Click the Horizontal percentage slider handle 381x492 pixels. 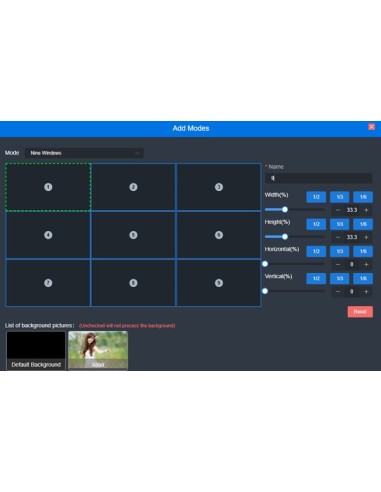265,264
